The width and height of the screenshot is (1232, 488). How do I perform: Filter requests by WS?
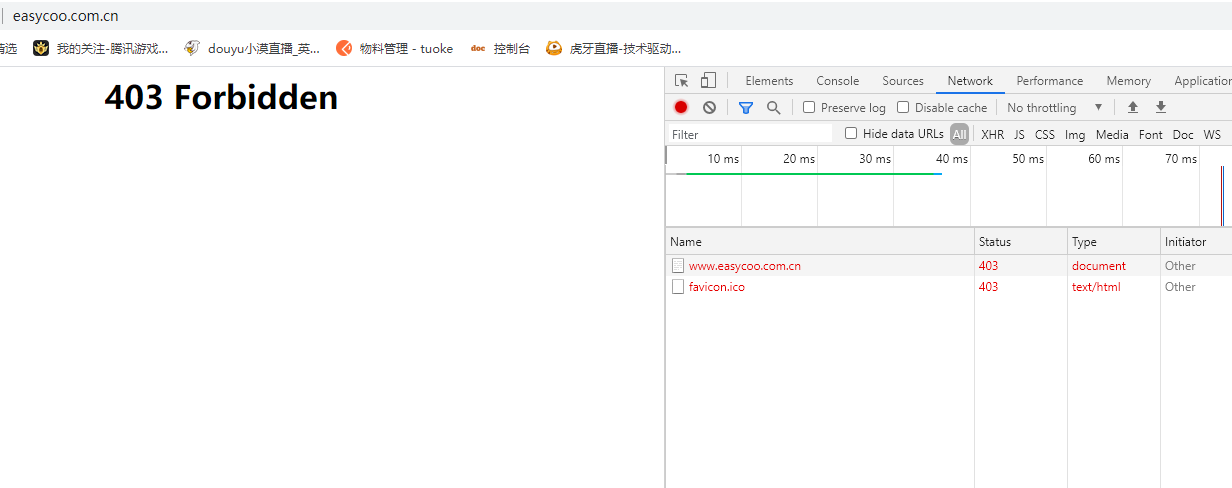(1212, 134)
